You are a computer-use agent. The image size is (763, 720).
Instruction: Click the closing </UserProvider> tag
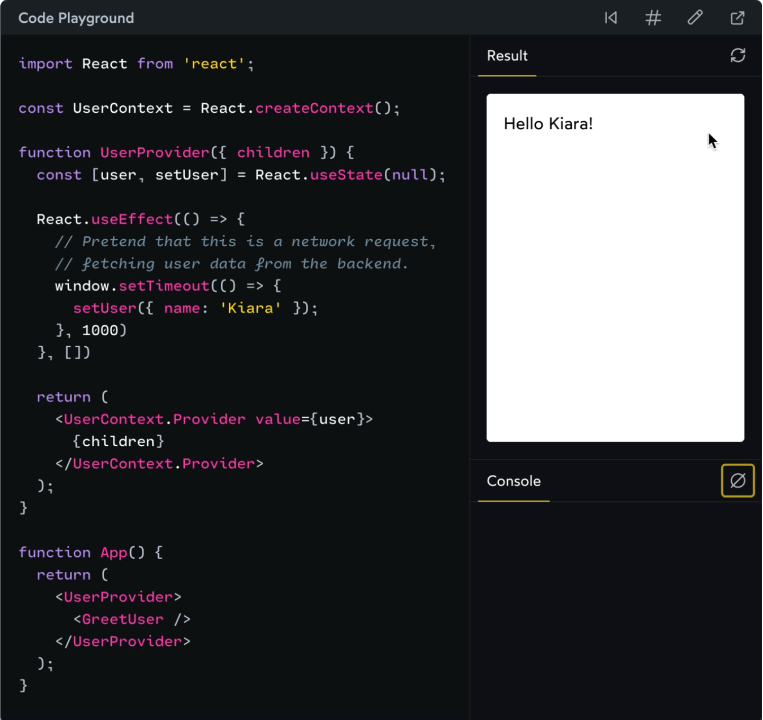click(x=123, y=641)
